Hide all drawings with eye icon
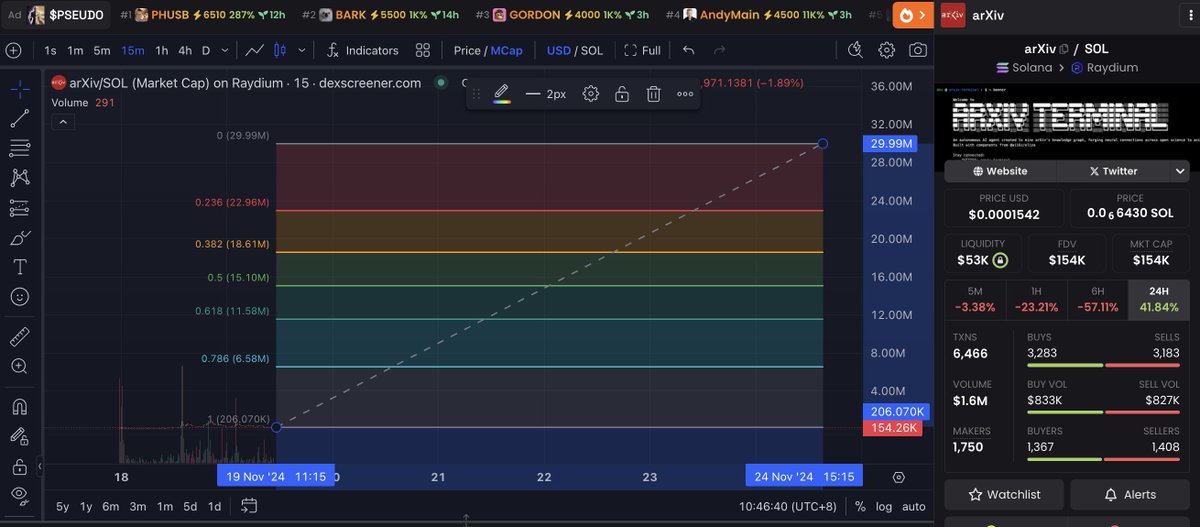 pyautogui.click(x=19, y=495)
